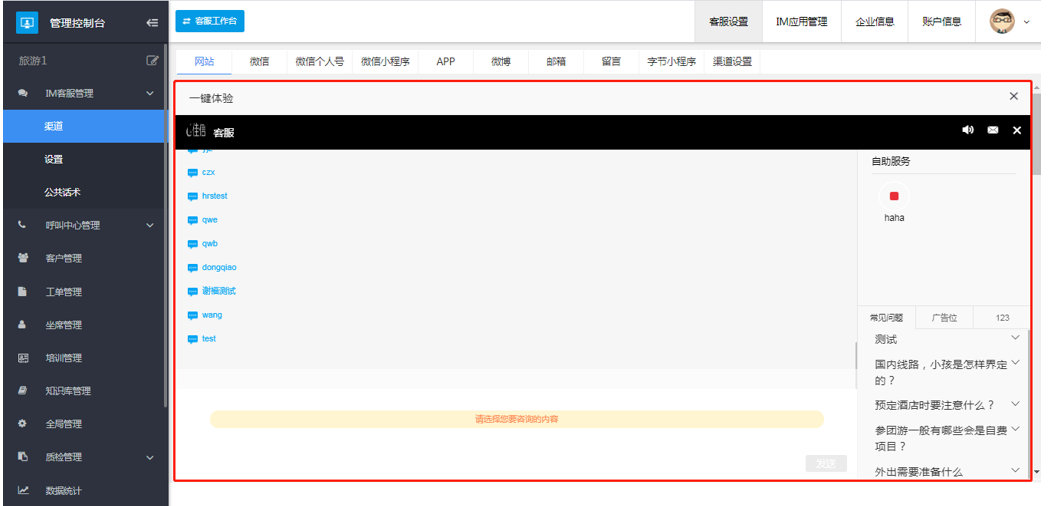Expand the 预定酒店时要注意什么 question

click(1015, 404)
